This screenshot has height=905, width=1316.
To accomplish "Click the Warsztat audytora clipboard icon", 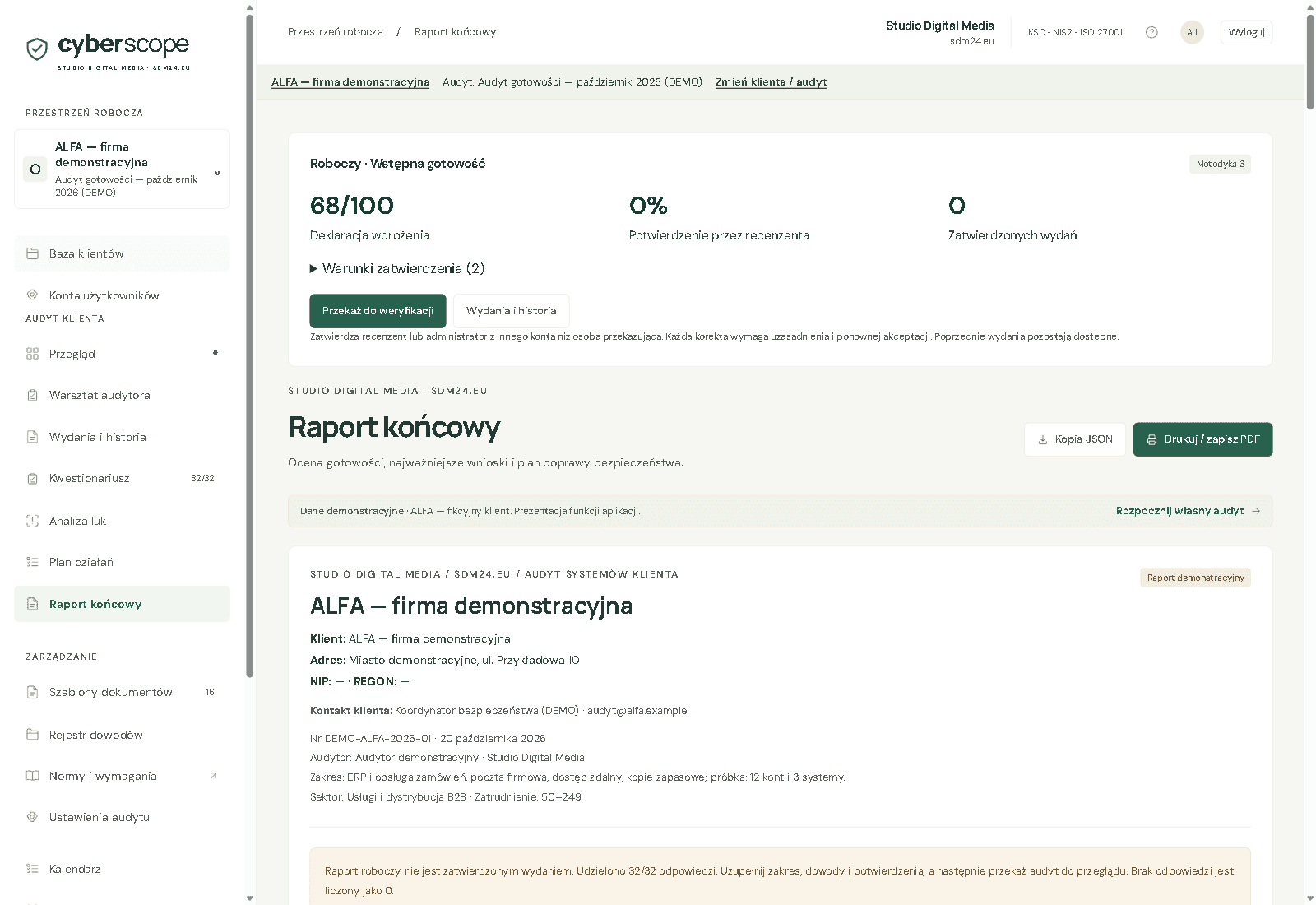I will click(33, 395).
